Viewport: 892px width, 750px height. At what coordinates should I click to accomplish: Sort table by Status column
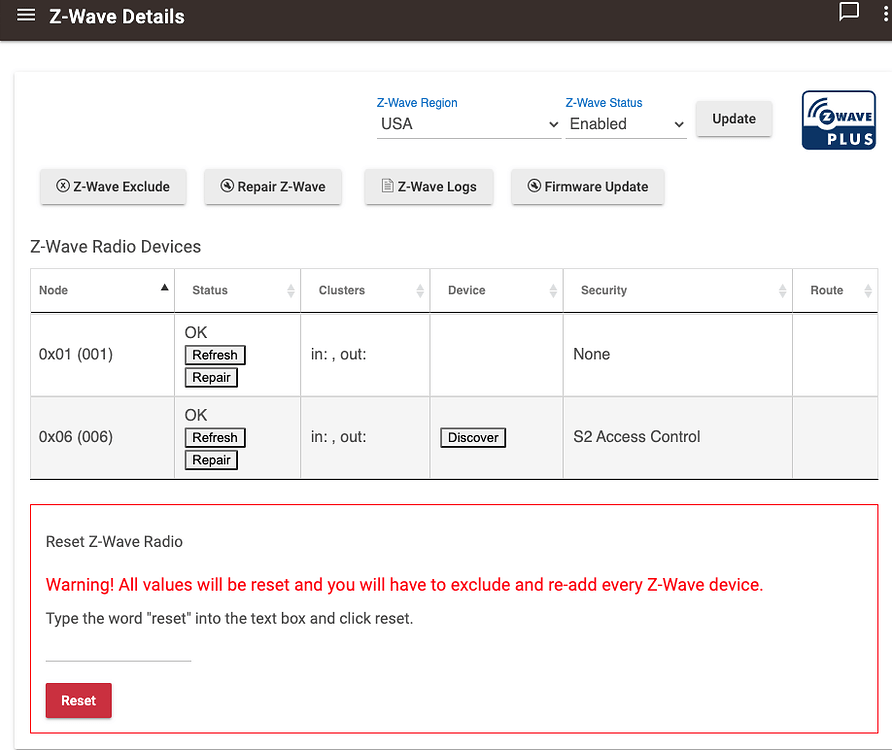point(237,290)
